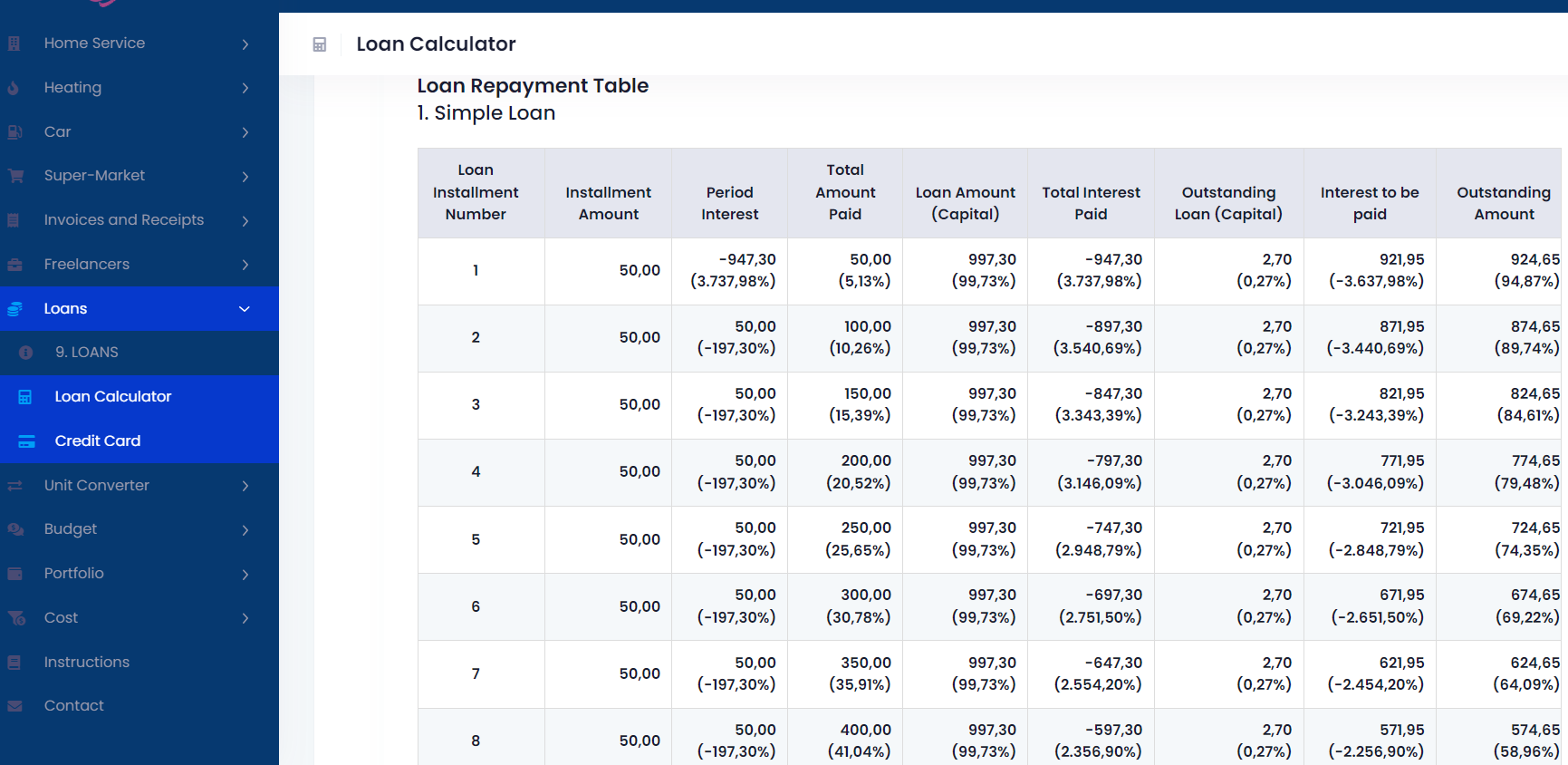Screen dimensions: 1568x765
Task: Expand the Super-Market menu chevron
Action: (245, 176)
